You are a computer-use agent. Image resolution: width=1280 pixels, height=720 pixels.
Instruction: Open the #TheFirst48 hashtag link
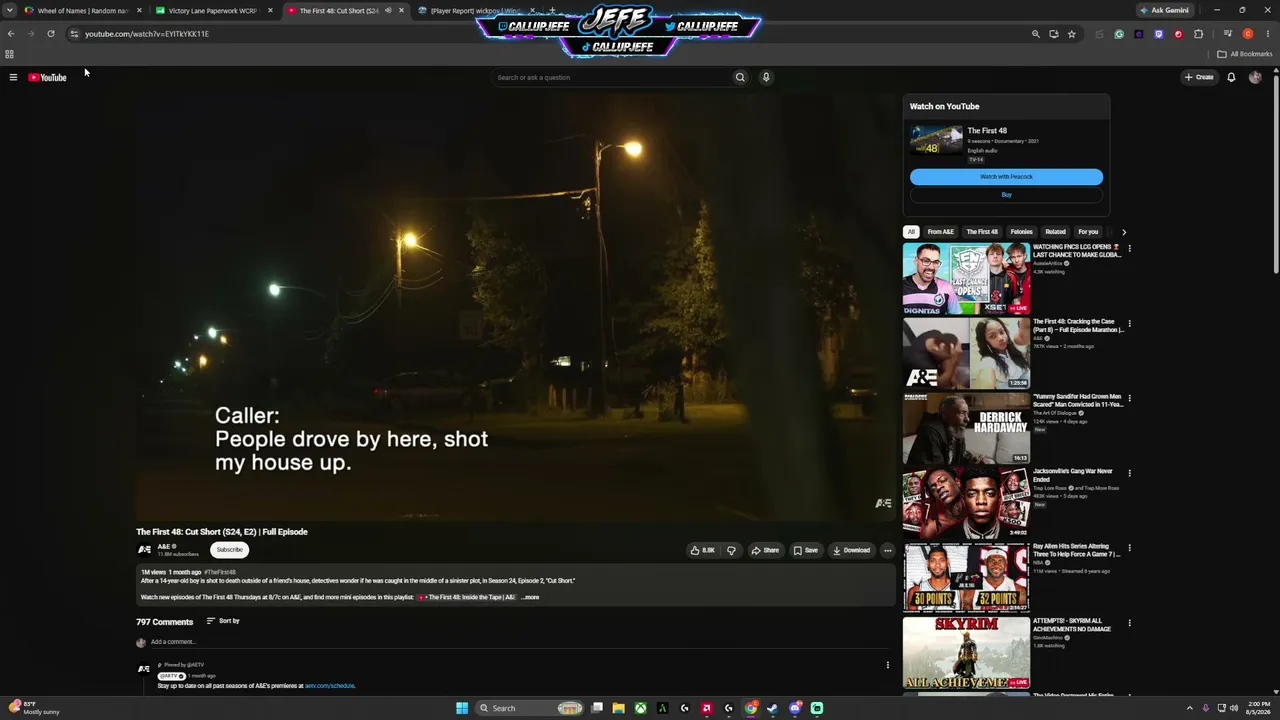pos(220,572)
